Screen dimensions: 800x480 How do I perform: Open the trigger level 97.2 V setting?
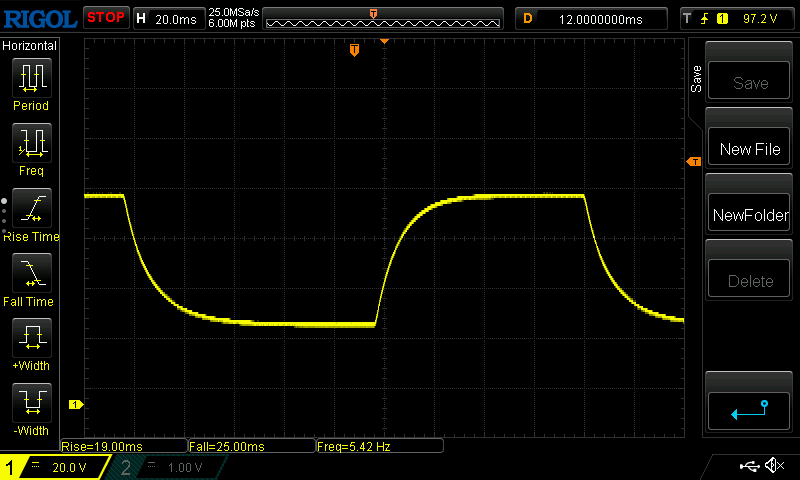737,18
